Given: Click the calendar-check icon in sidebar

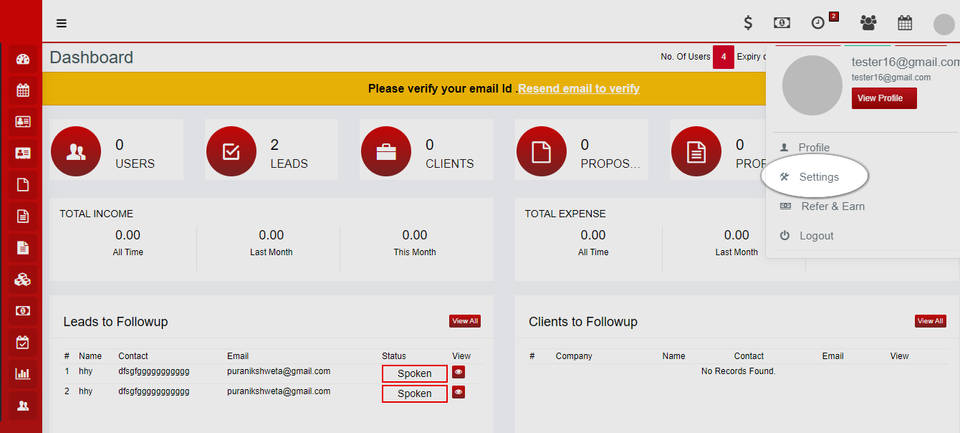Looking at the screenshot, I should tap(22, 342).
